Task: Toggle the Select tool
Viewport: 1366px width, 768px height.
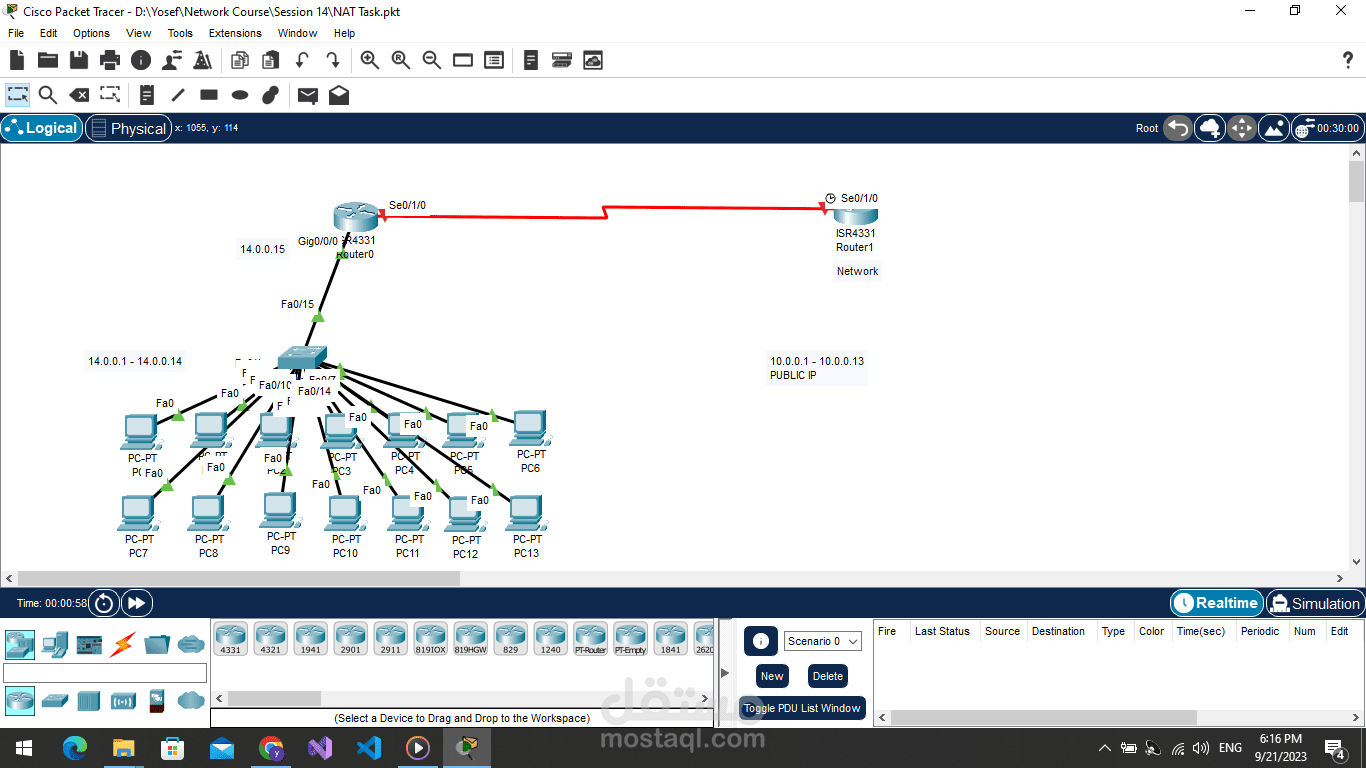Action: click(x=18, y=95)
